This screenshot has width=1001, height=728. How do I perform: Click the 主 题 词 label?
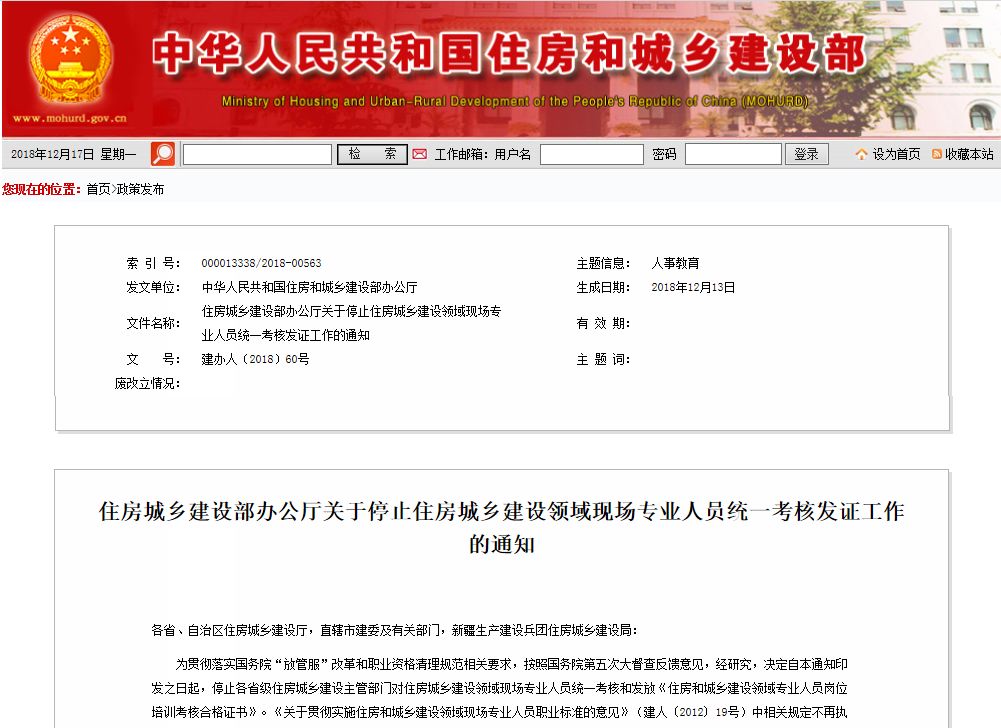pyautogui.click(x=603, y=360)
